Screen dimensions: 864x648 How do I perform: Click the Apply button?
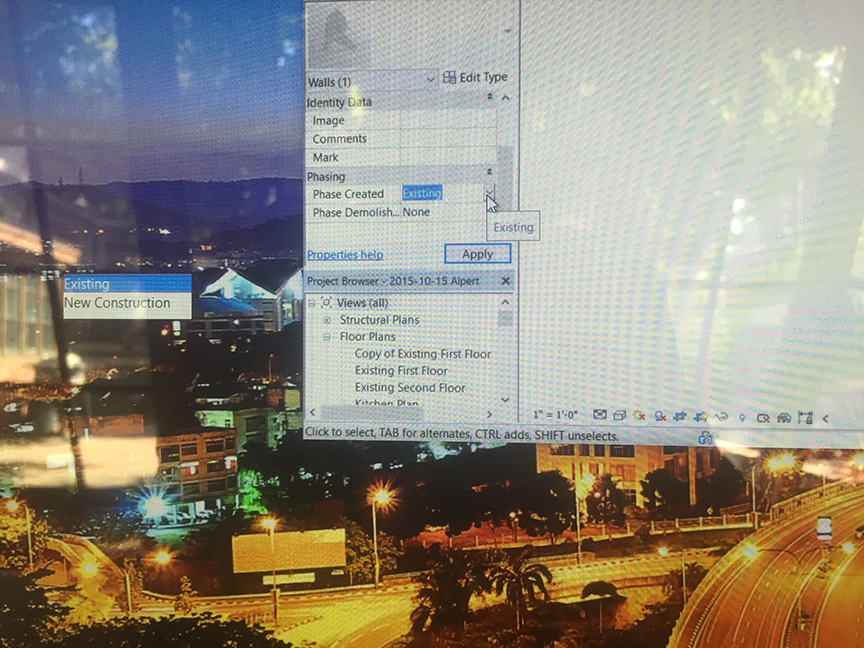(476, 254)
